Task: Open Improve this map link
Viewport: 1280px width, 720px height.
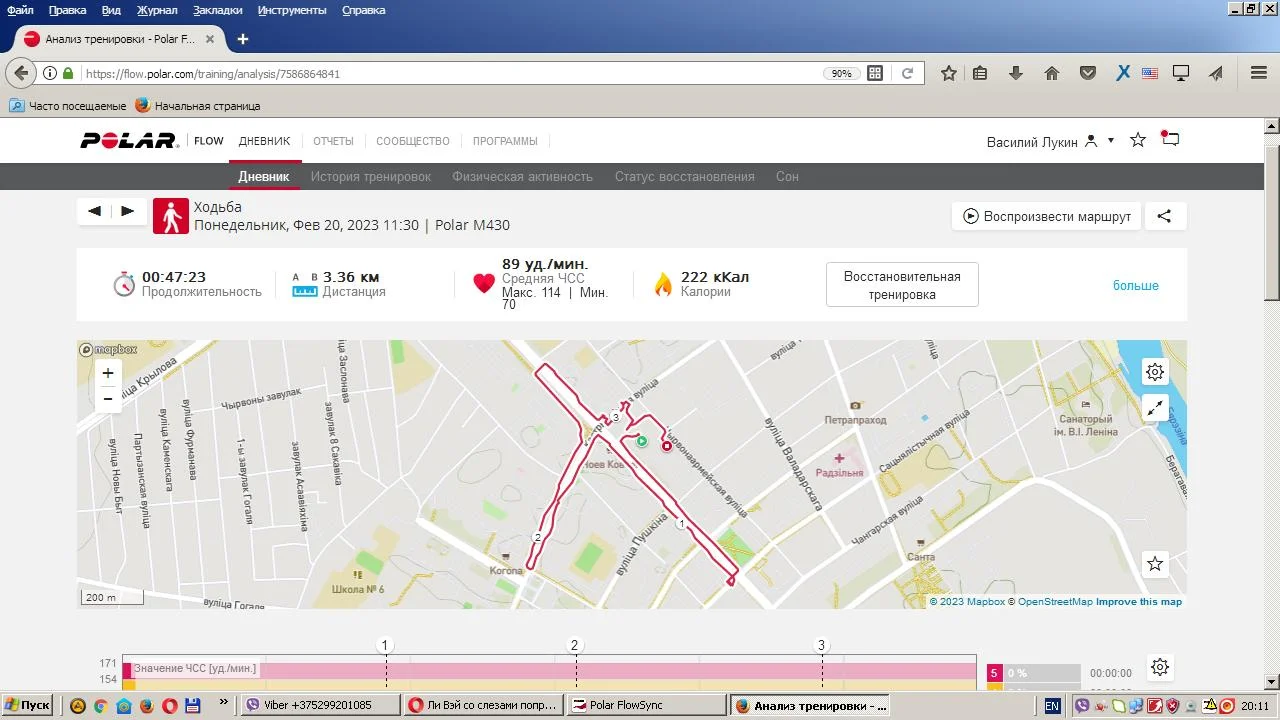Action: (x=1139, y=602)
